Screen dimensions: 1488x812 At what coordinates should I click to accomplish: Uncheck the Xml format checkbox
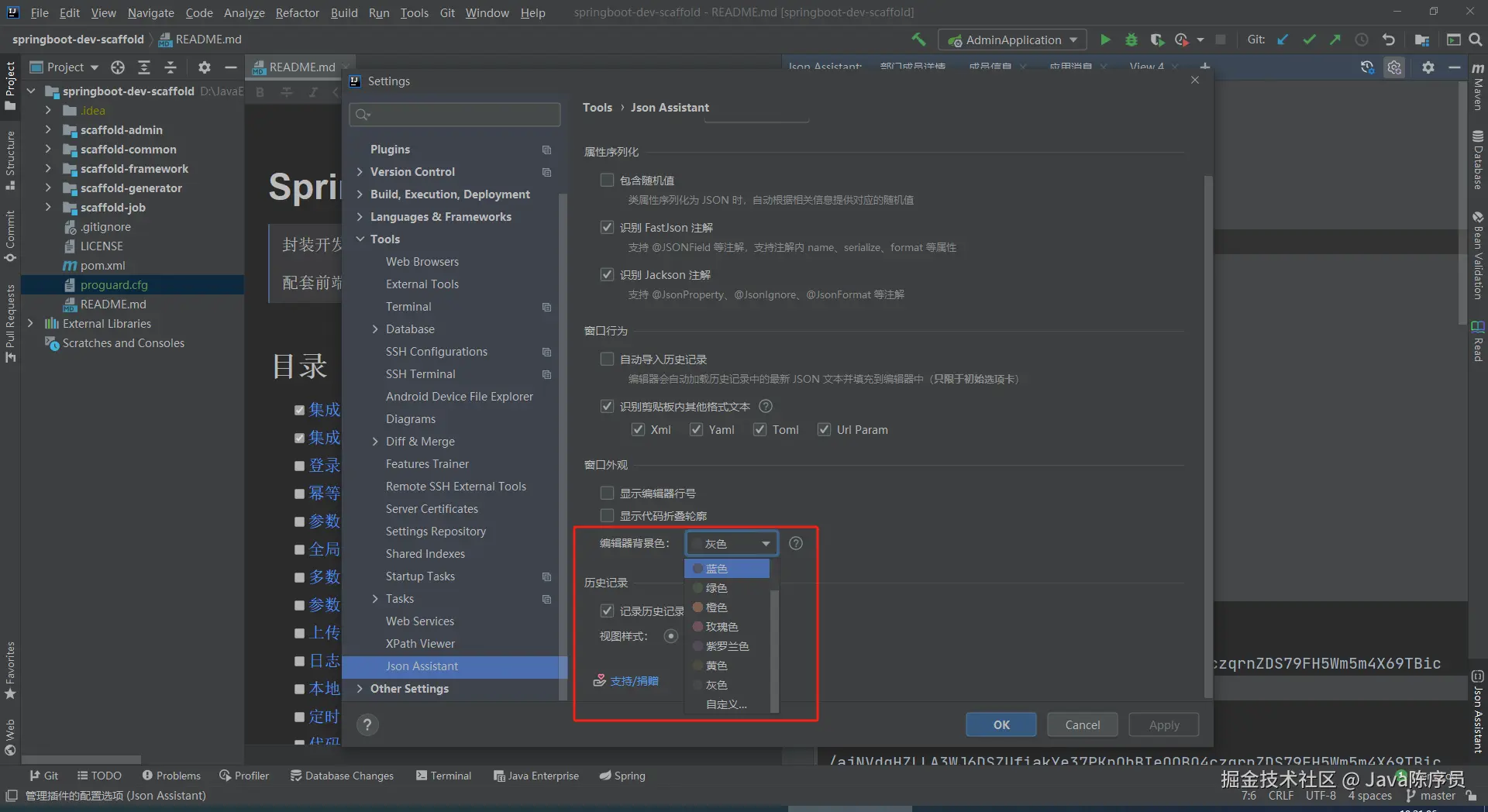[x=638, y=429]
